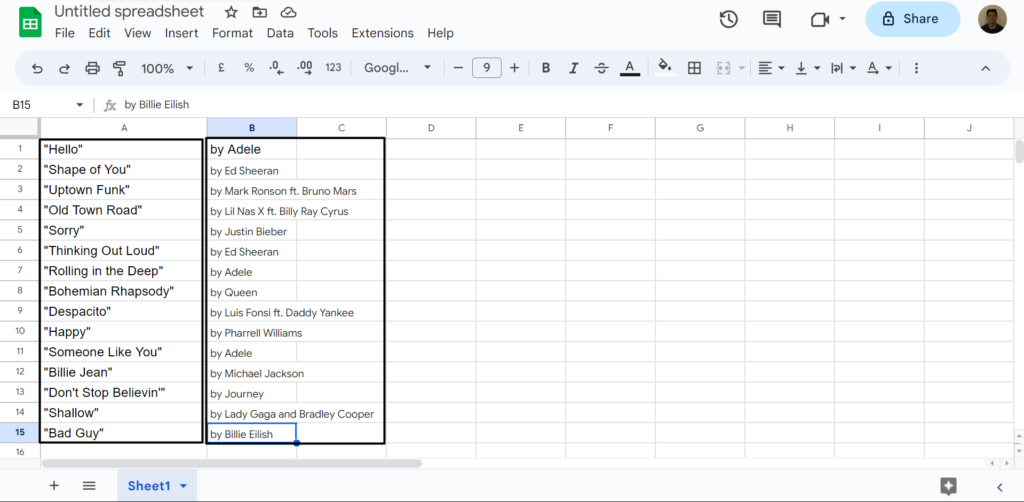The height and width of the screenshot is (502, 1024).
Task: Open the Data menu
Action: (280, 33)
